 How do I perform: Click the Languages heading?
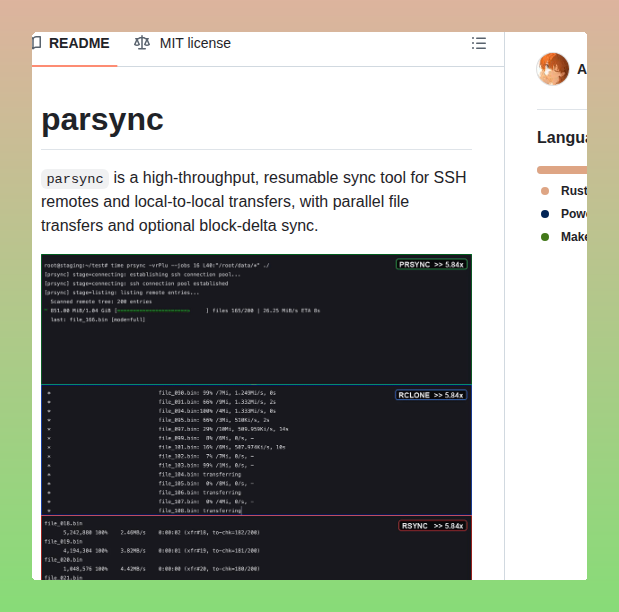pyautogui.click(x=562, y=137)
